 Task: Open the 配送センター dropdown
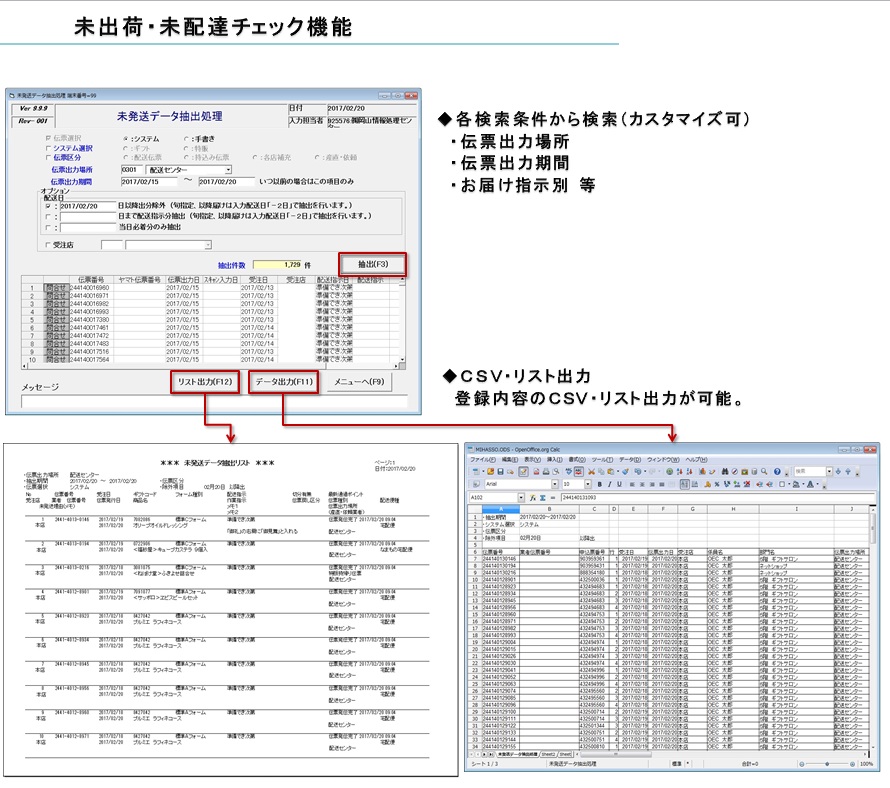[228, 170]
